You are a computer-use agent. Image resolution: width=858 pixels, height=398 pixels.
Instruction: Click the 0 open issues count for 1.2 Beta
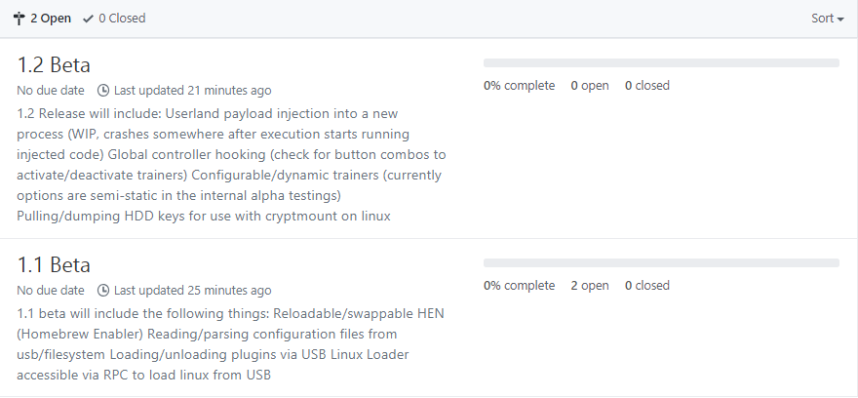tap(590, 86)
